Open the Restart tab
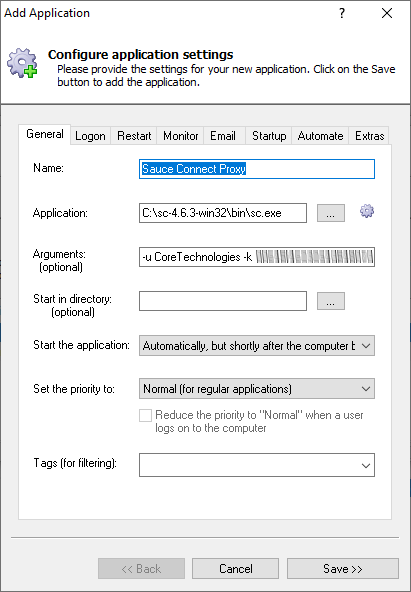The width and height of the screenshot is (411, 592). [x=134, y=136]
